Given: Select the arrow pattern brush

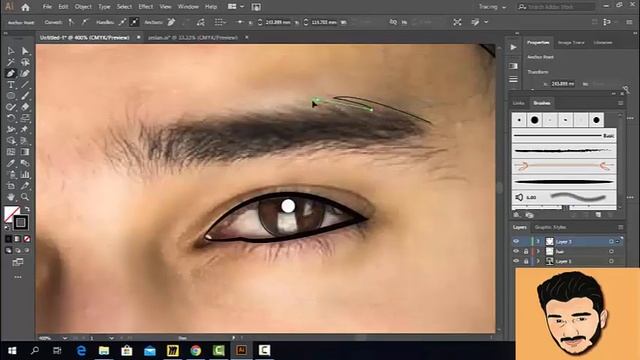Looking at the screenshot, I should coord(564,166).
